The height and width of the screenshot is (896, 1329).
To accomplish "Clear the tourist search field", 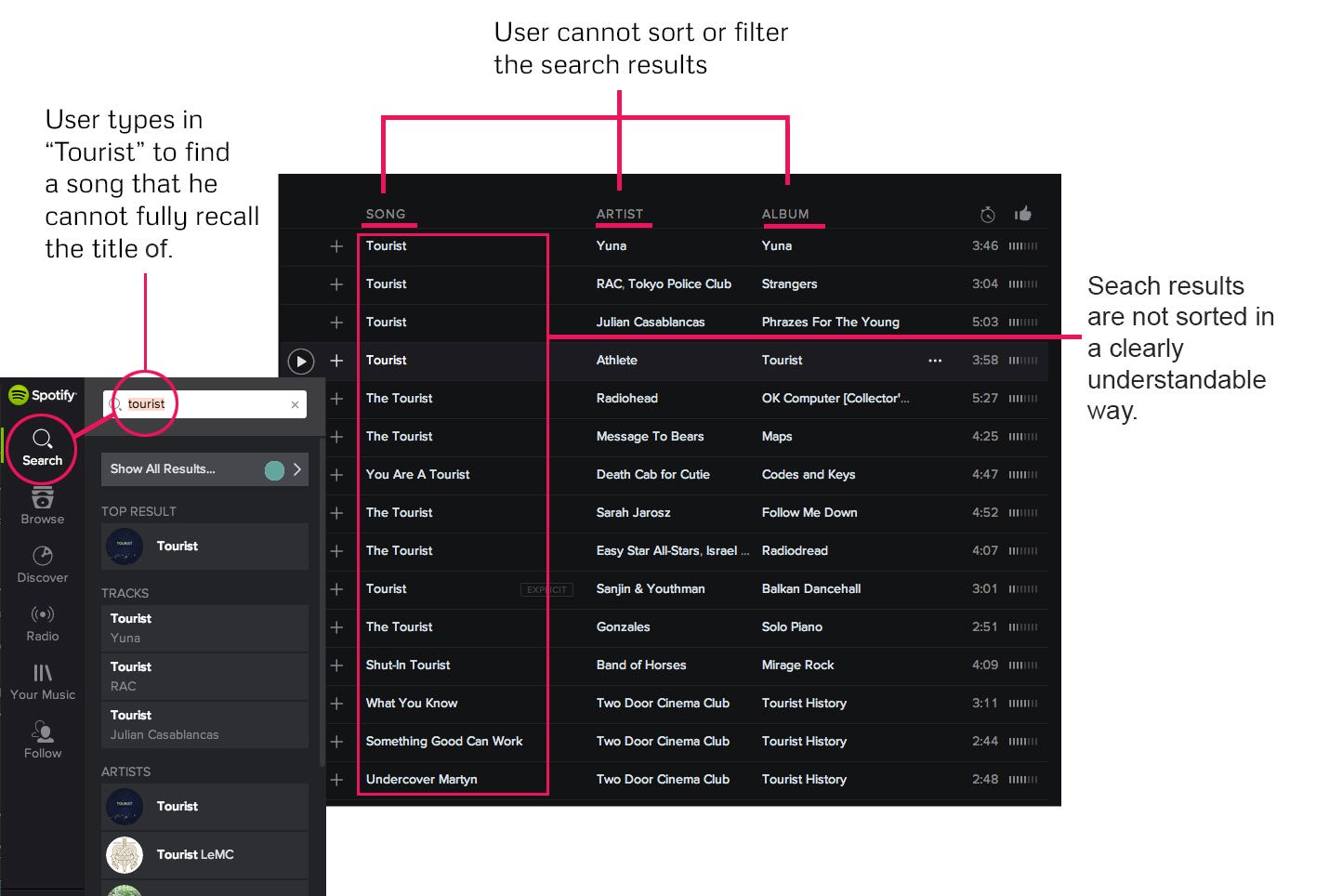I will tap(295, 404).
